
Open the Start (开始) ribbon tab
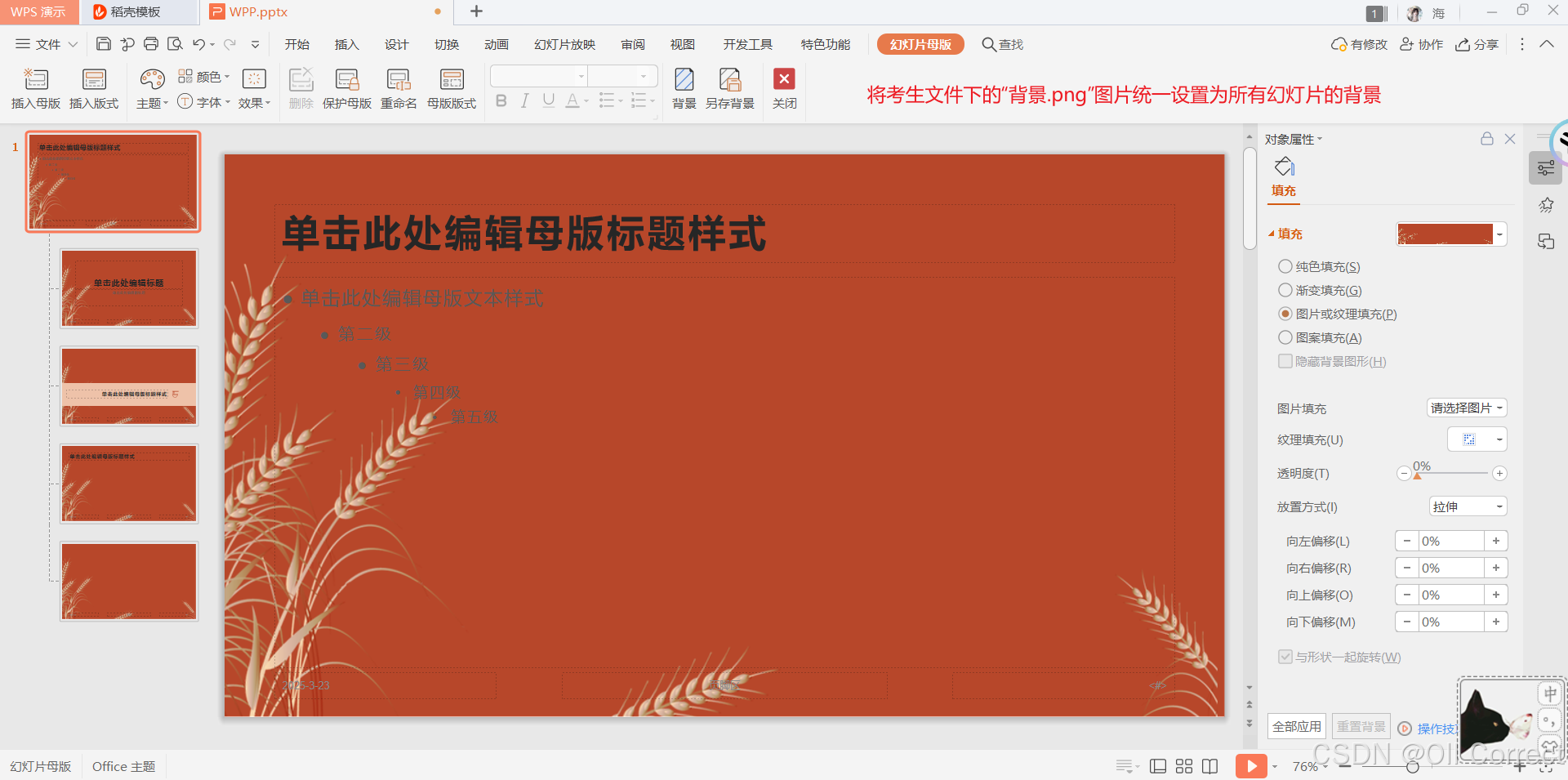point(296,44)
